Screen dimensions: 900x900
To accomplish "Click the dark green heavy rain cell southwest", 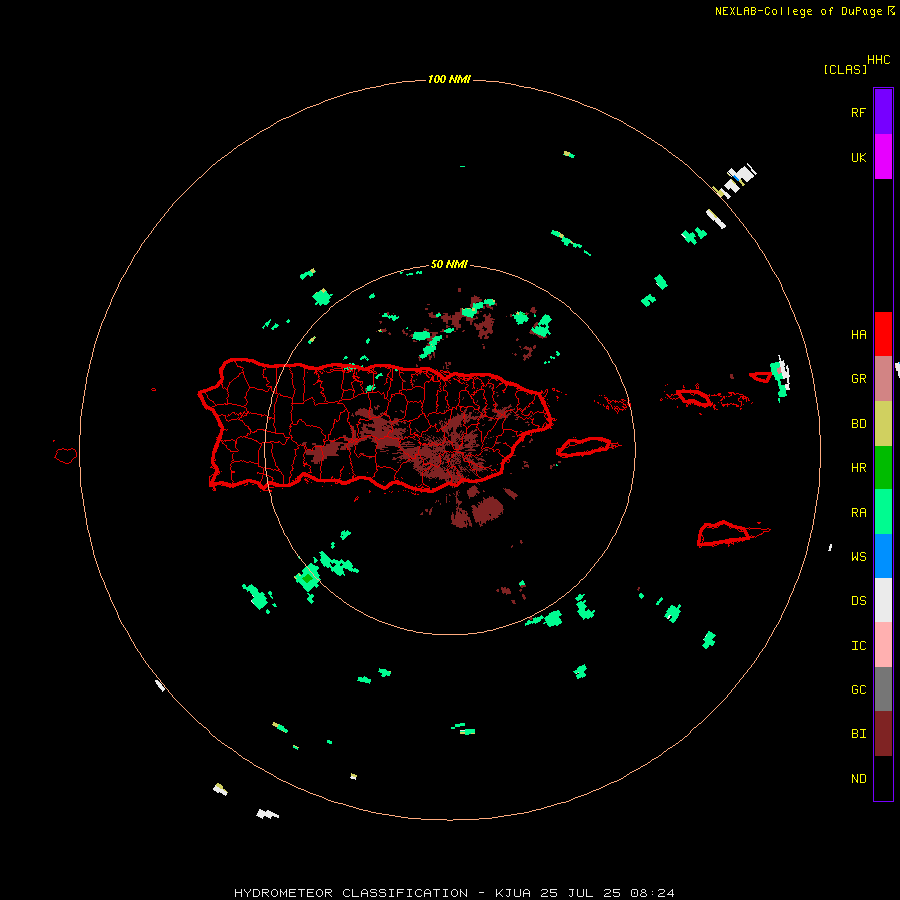I will [x=308, y=578].
